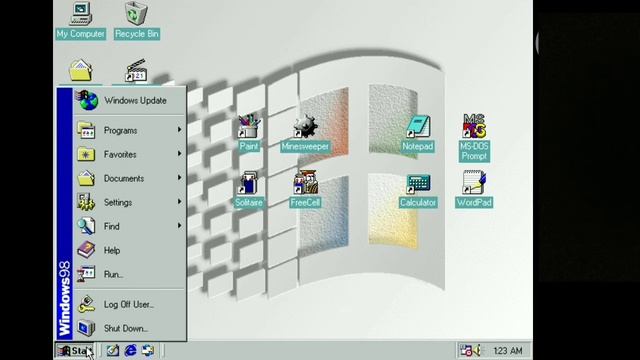Open the Favorites menu entry

(x=130, y=155)
